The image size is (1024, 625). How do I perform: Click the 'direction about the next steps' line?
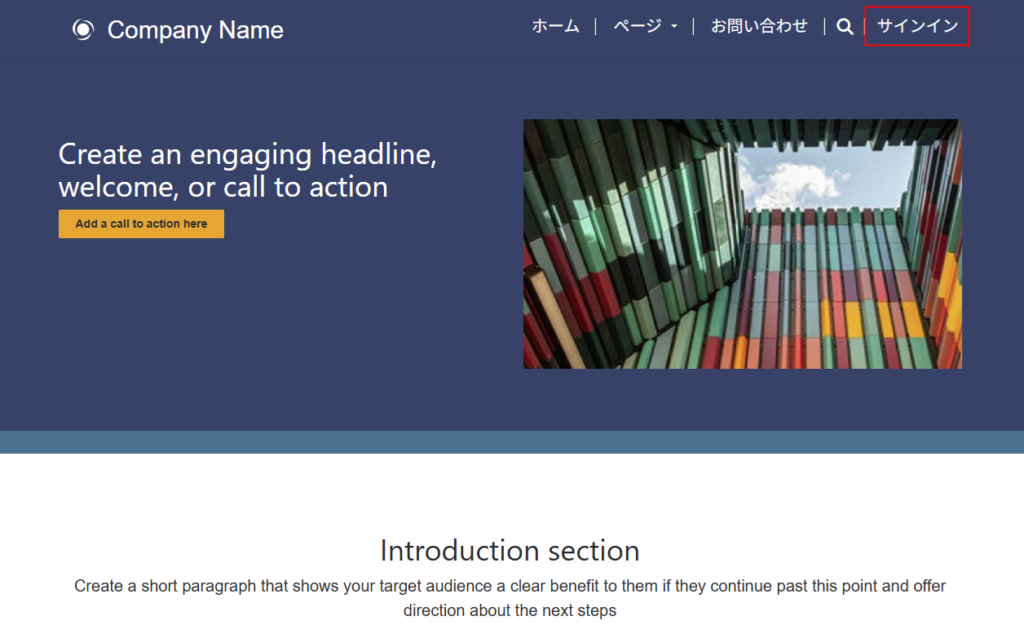510,610
